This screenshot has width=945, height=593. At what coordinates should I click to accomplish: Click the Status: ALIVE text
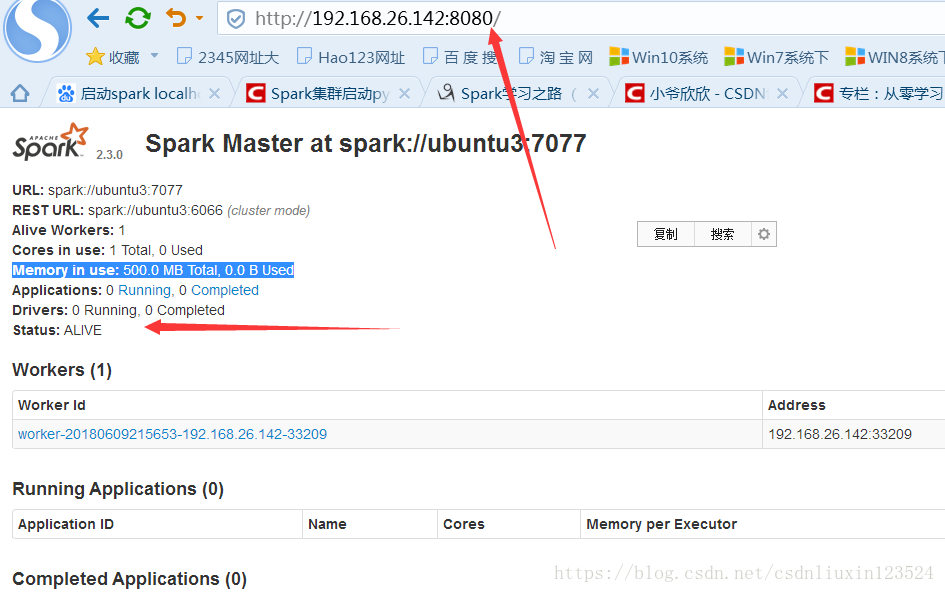tap(57, 330)
